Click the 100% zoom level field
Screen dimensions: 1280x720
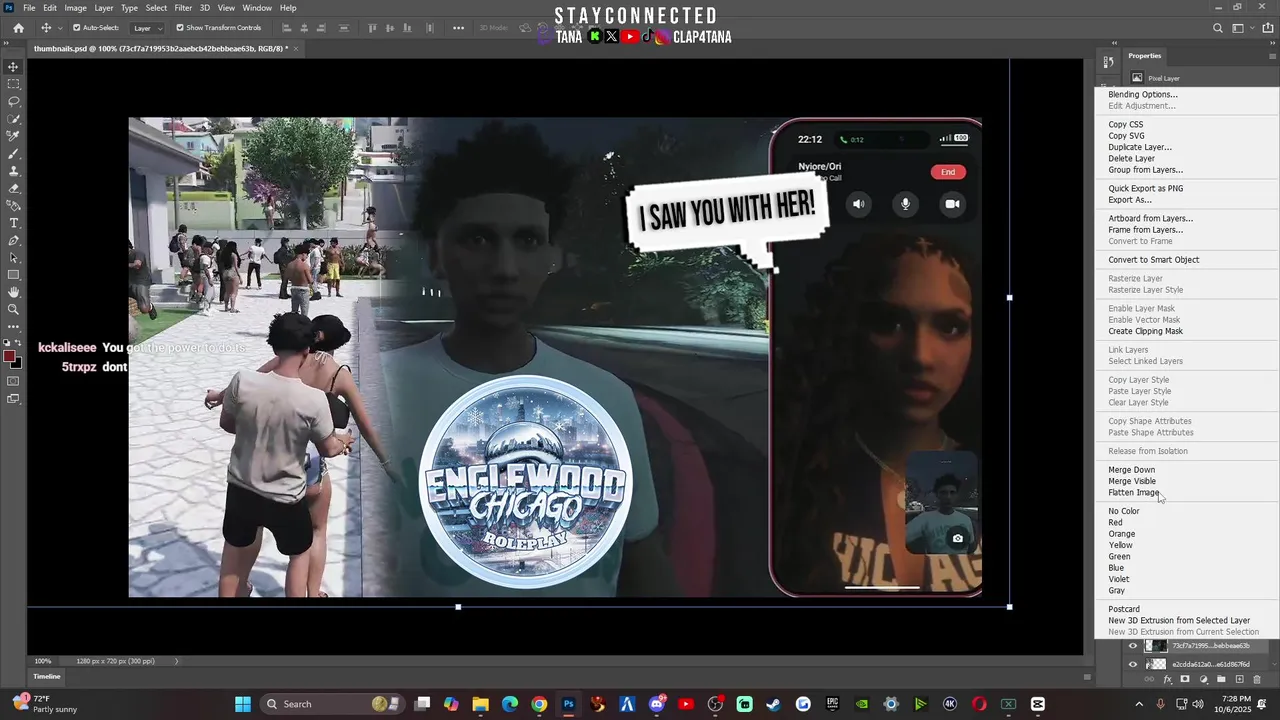click(x=43, y=661)
